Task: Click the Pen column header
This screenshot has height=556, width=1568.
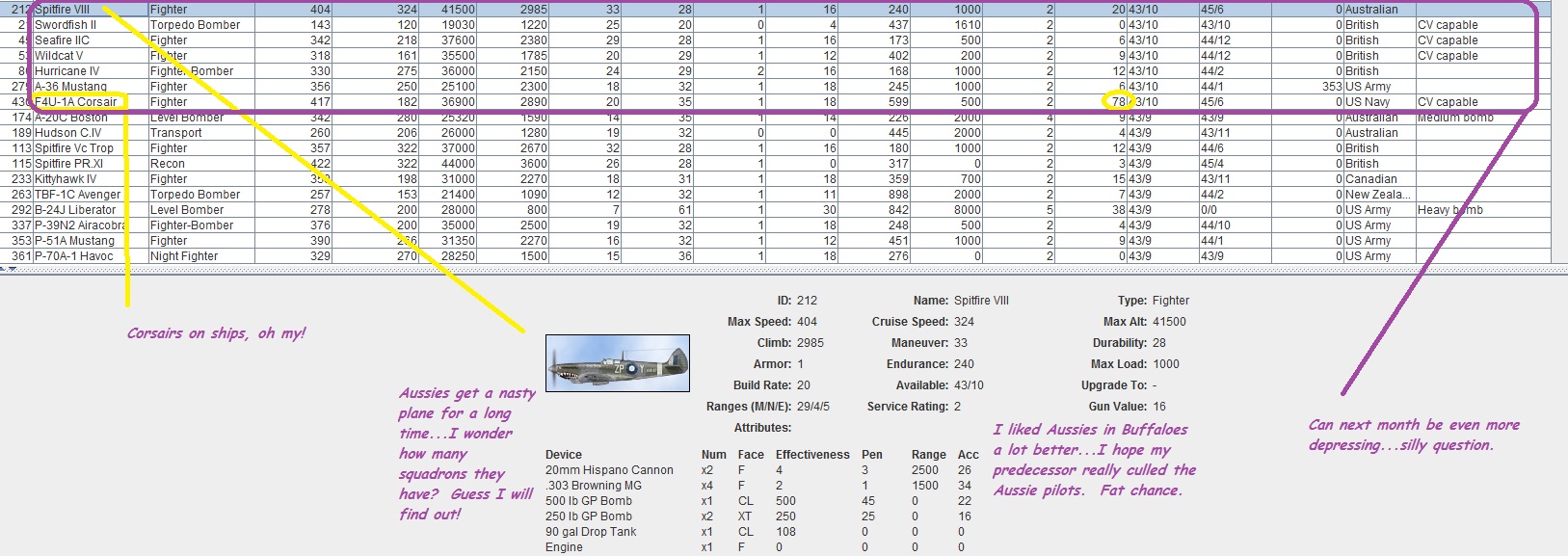Action: click(872, 455)
